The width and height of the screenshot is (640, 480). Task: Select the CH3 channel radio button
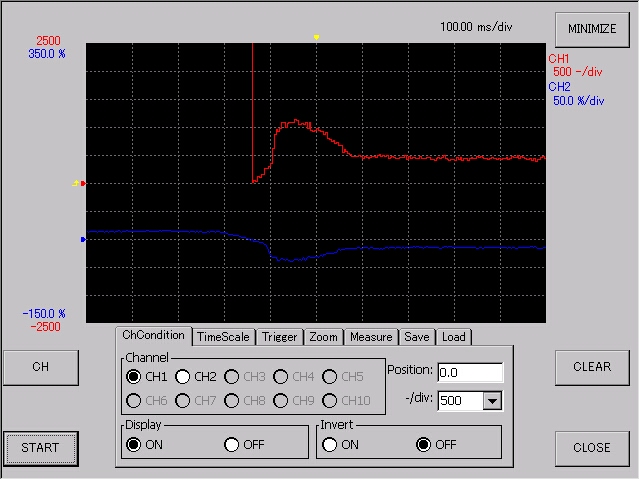pyautogui.click(x=231, y=377)
